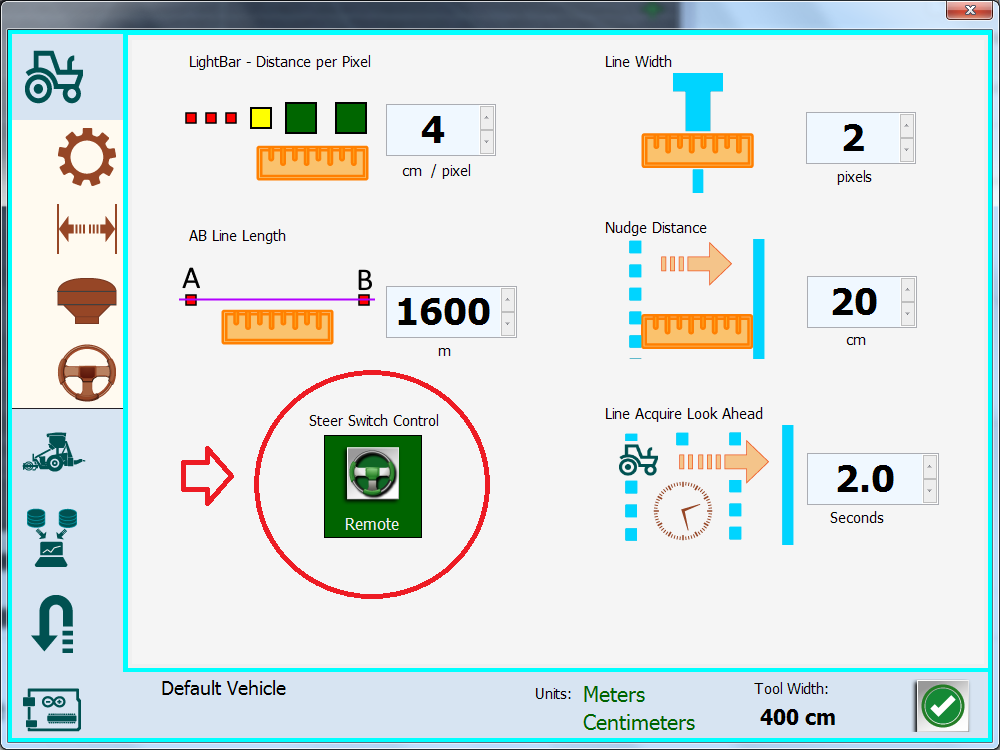Click the Nudge Distance 20 field
1000x750 pixels.
click(853, 302)
